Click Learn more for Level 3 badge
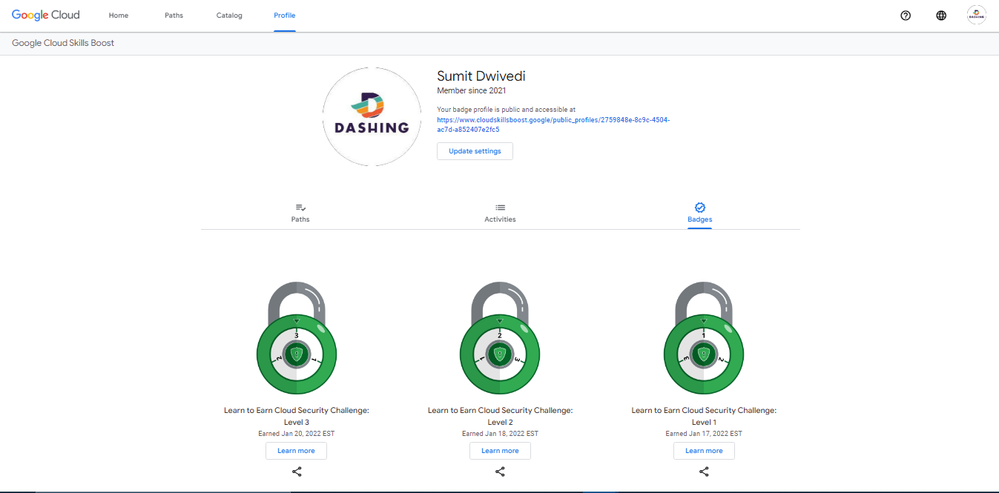The height and width of the screenshot is (493, 999). [x=296, y=451]
